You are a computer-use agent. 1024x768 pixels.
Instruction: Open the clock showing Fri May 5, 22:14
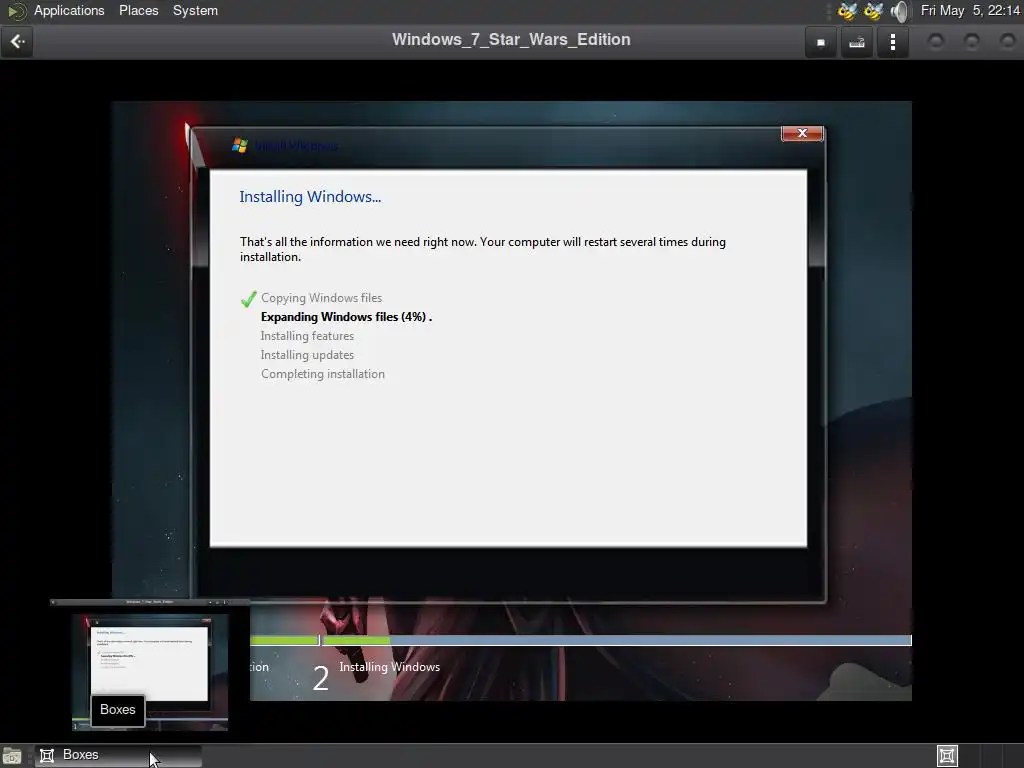970,10
